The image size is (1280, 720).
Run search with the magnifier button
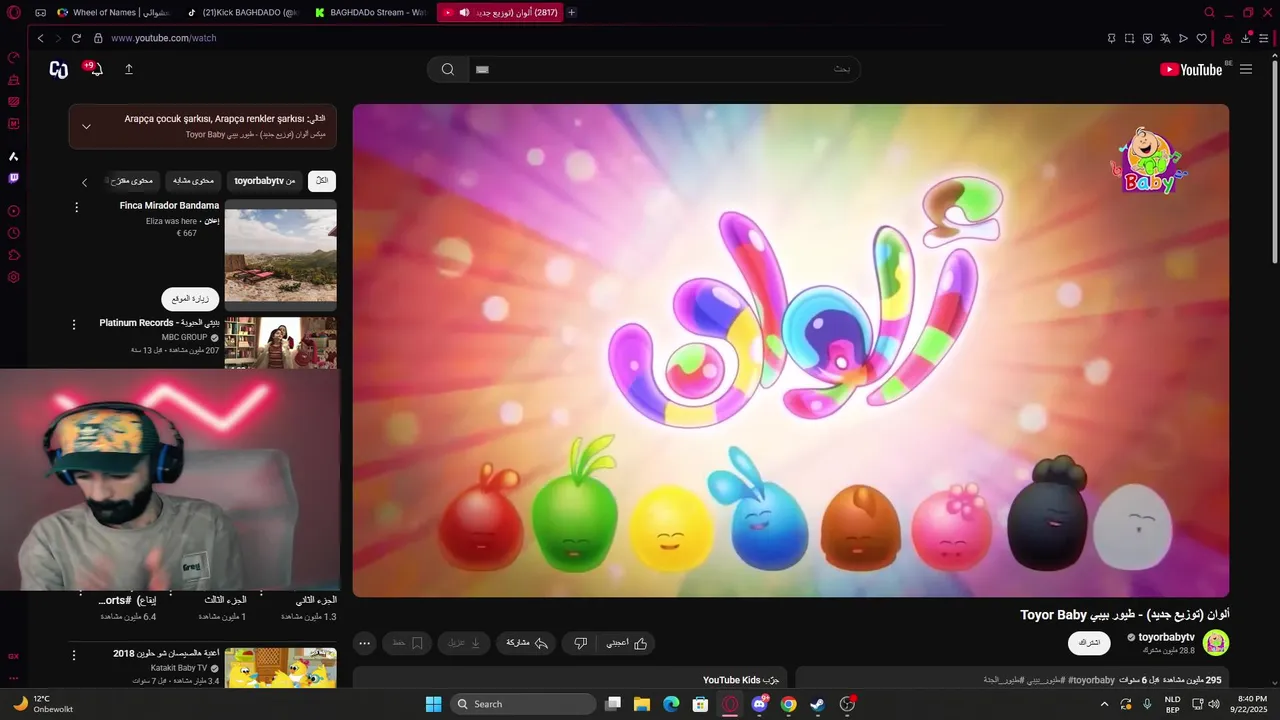point(448,69)
